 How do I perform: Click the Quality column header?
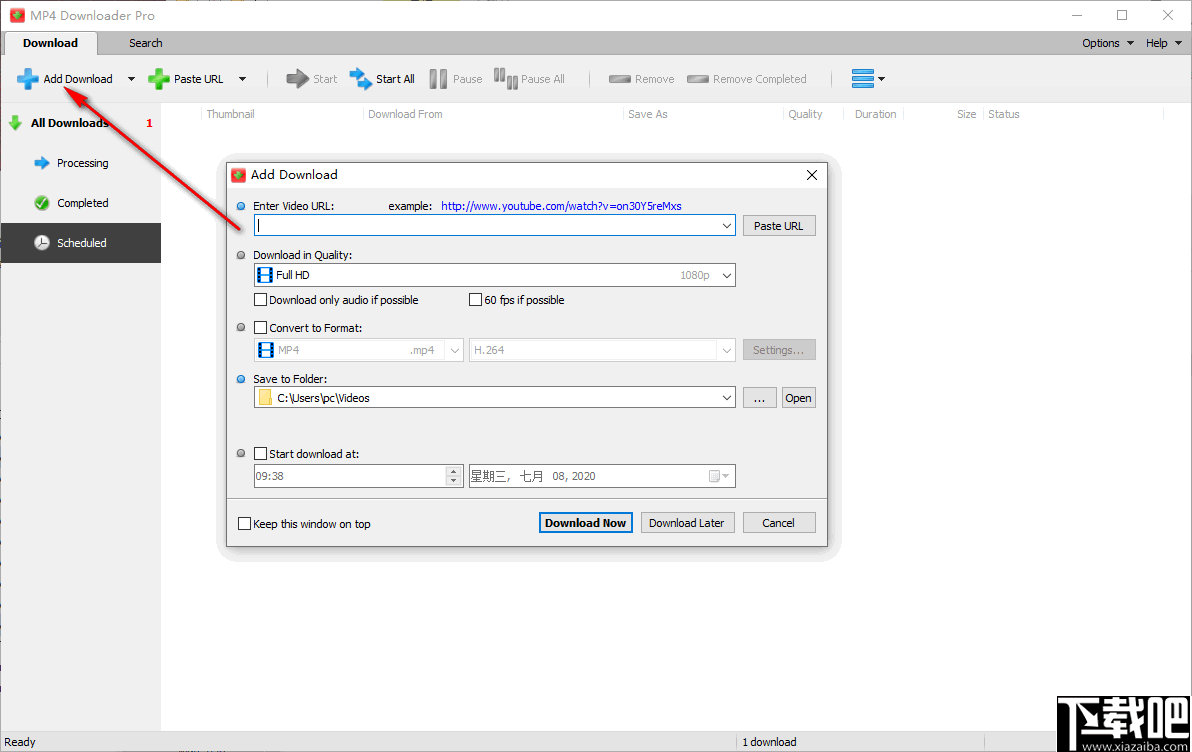pyautogui.click(x=805, y=114)
